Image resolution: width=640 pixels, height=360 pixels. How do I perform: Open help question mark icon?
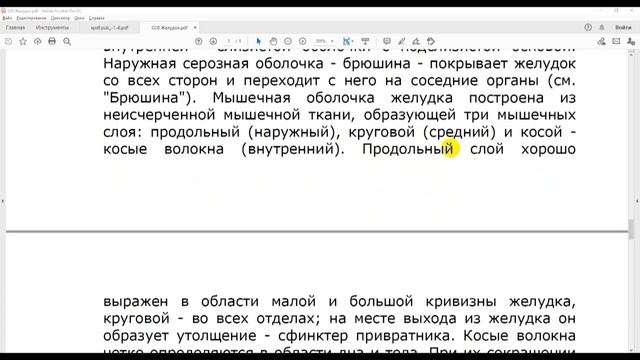click(x=588, y=27)
